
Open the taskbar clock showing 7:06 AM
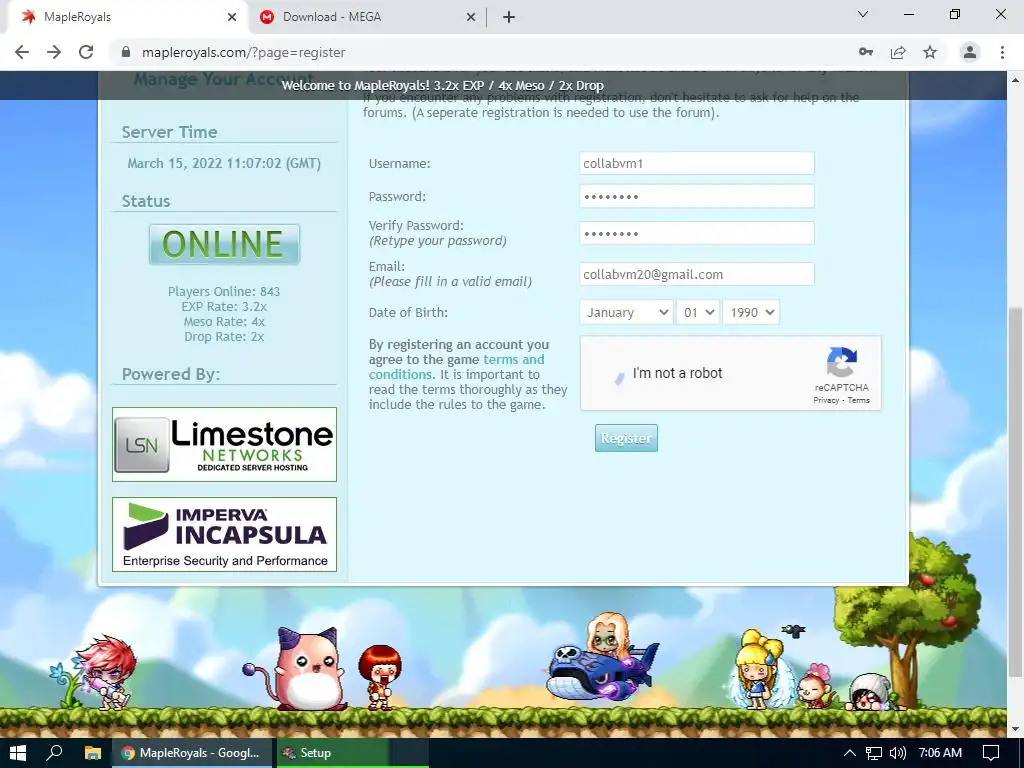tap(940, 753)
